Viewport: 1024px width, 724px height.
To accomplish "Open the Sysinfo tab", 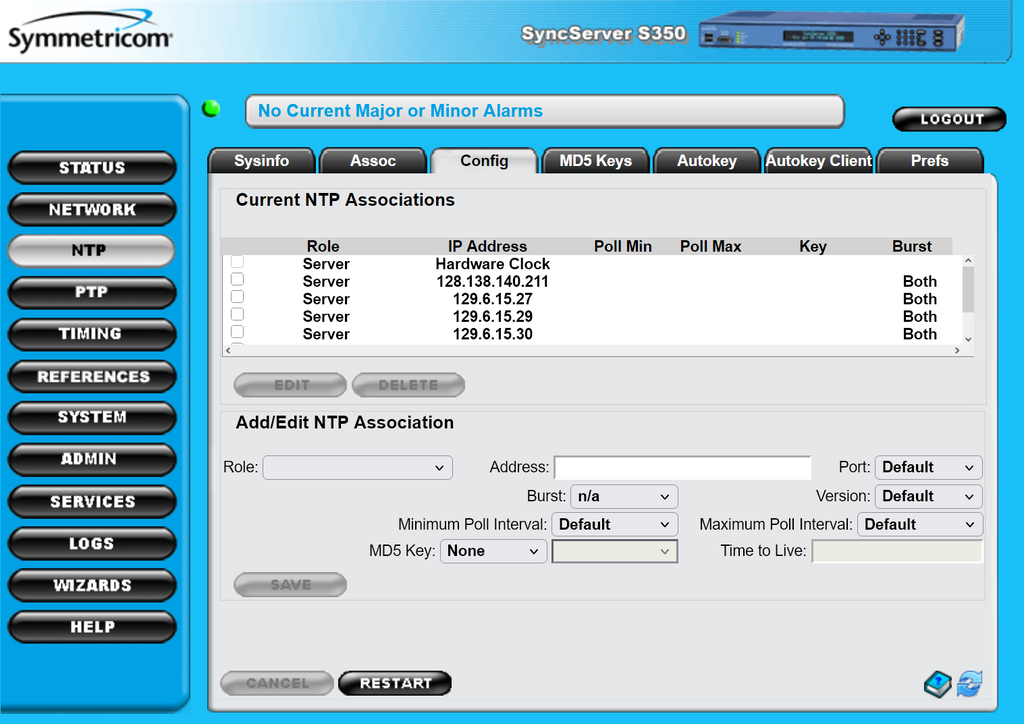I will click(x=261, y=161).
